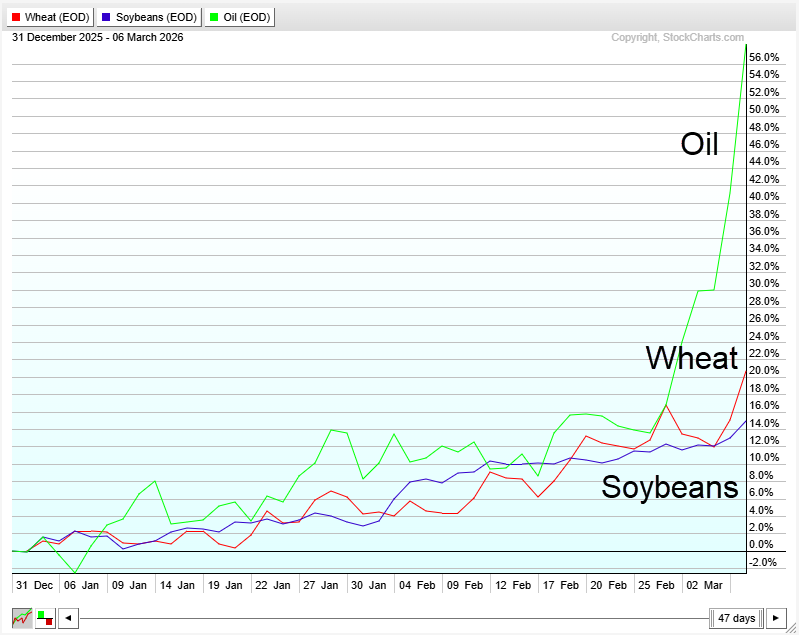Viewport: 800px width, 635px height.
Task: Switch to histogram bar chart mode
Action: tap(45, 618)
